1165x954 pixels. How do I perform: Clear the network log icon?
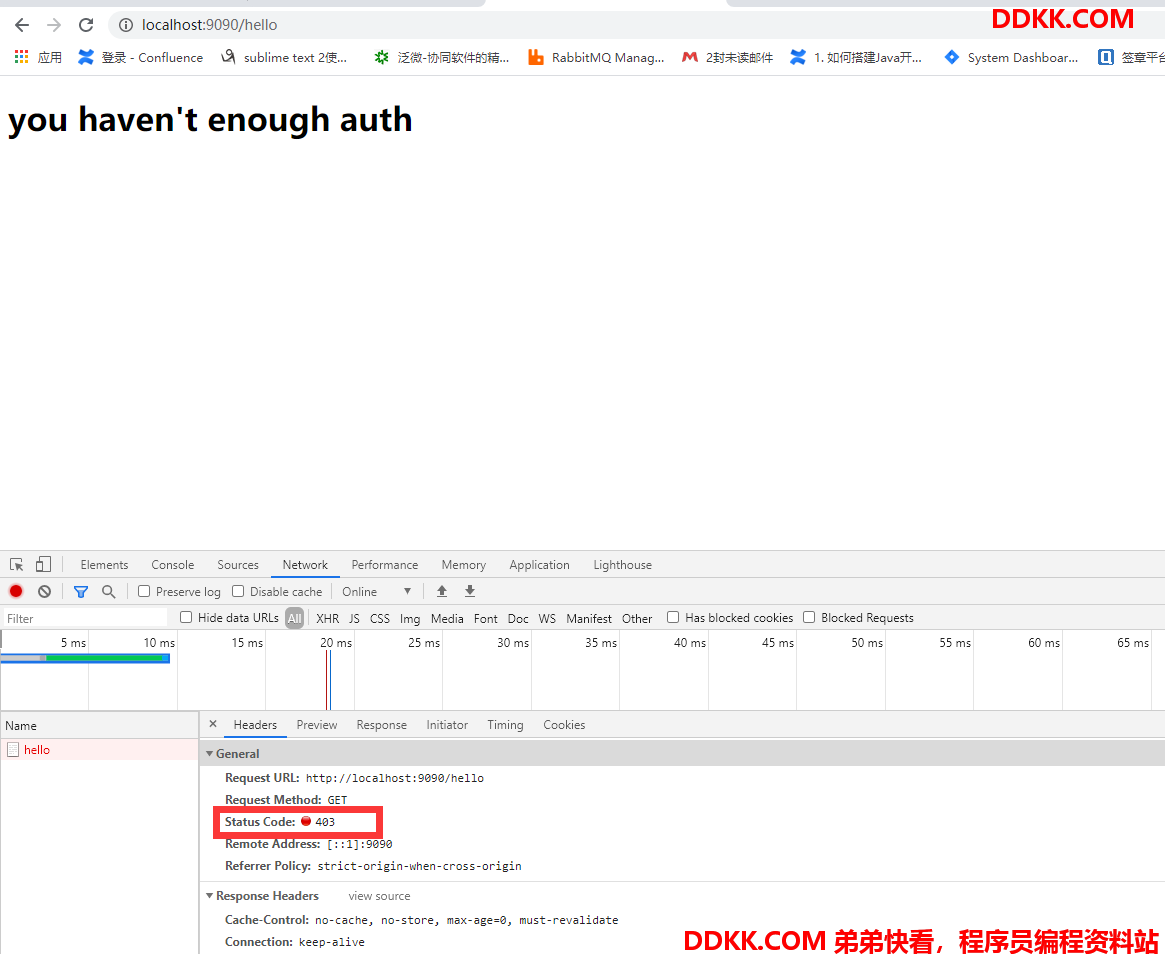click(x=45, y=591)
